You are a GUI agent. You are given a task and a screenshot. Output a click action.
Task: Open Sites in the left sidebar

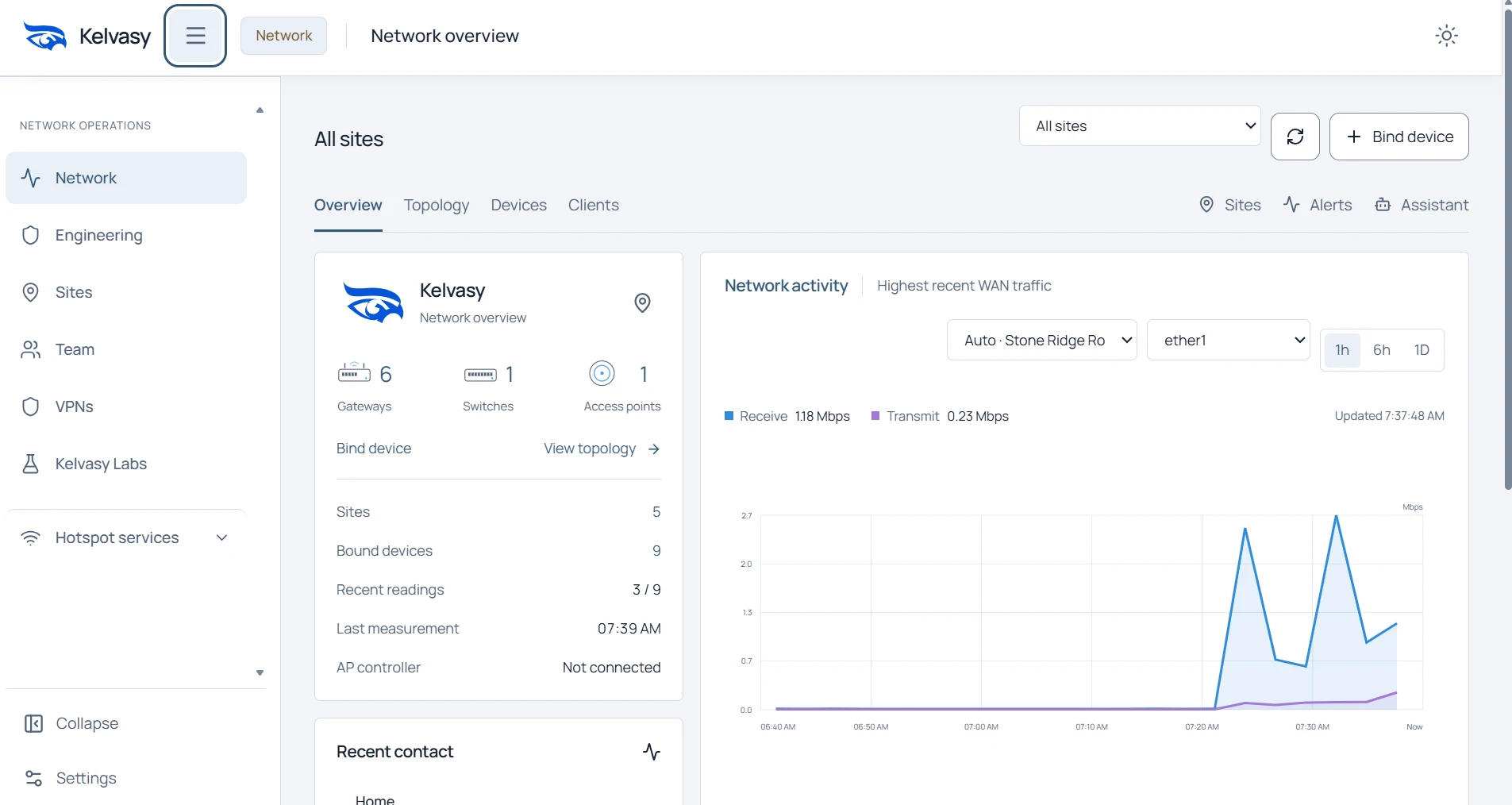coord(126,292)
